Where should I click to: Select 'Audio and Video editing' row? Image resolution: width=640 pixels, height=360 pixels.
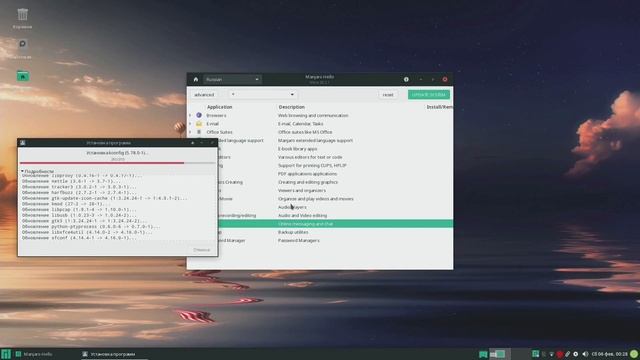(302, 216)
